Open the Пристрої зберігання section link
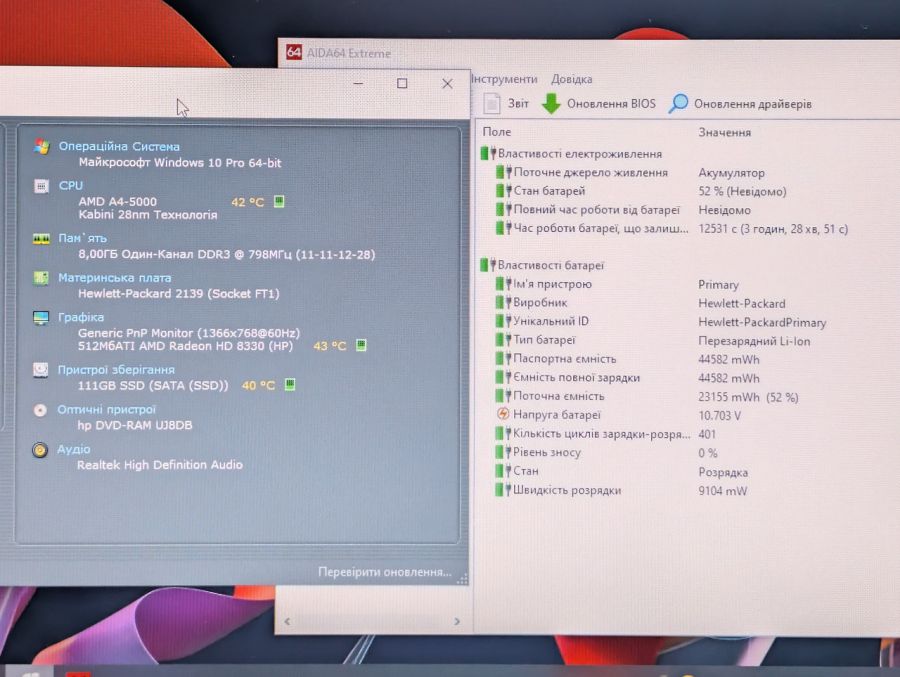Screen dimensions: 900x677 [x=116, y=370]
